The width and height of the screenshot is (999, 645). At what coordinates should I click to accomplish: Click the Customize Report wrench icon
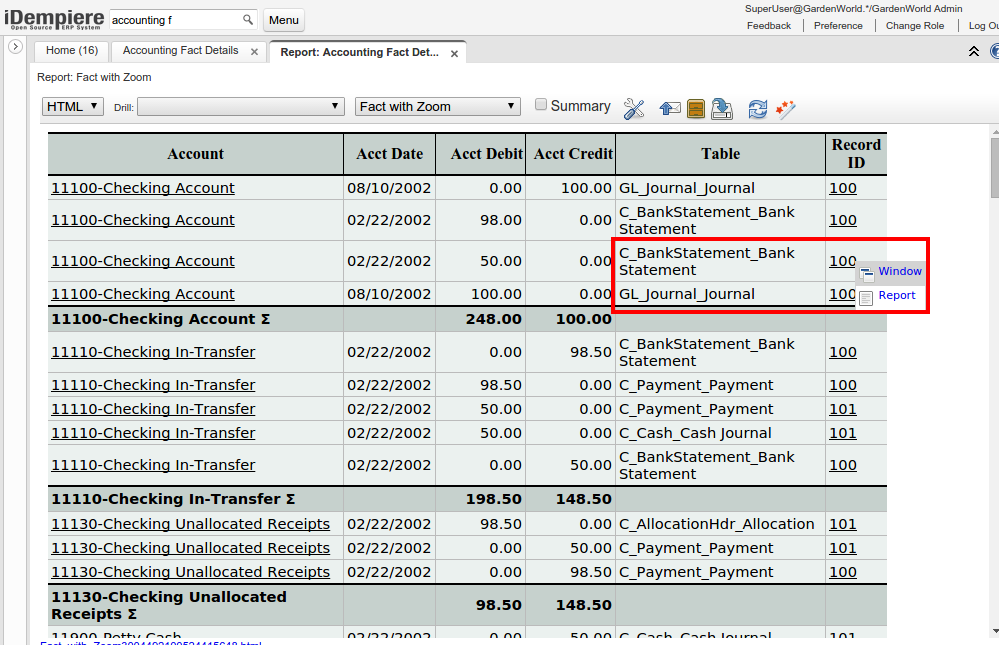[x=634, y=108]
